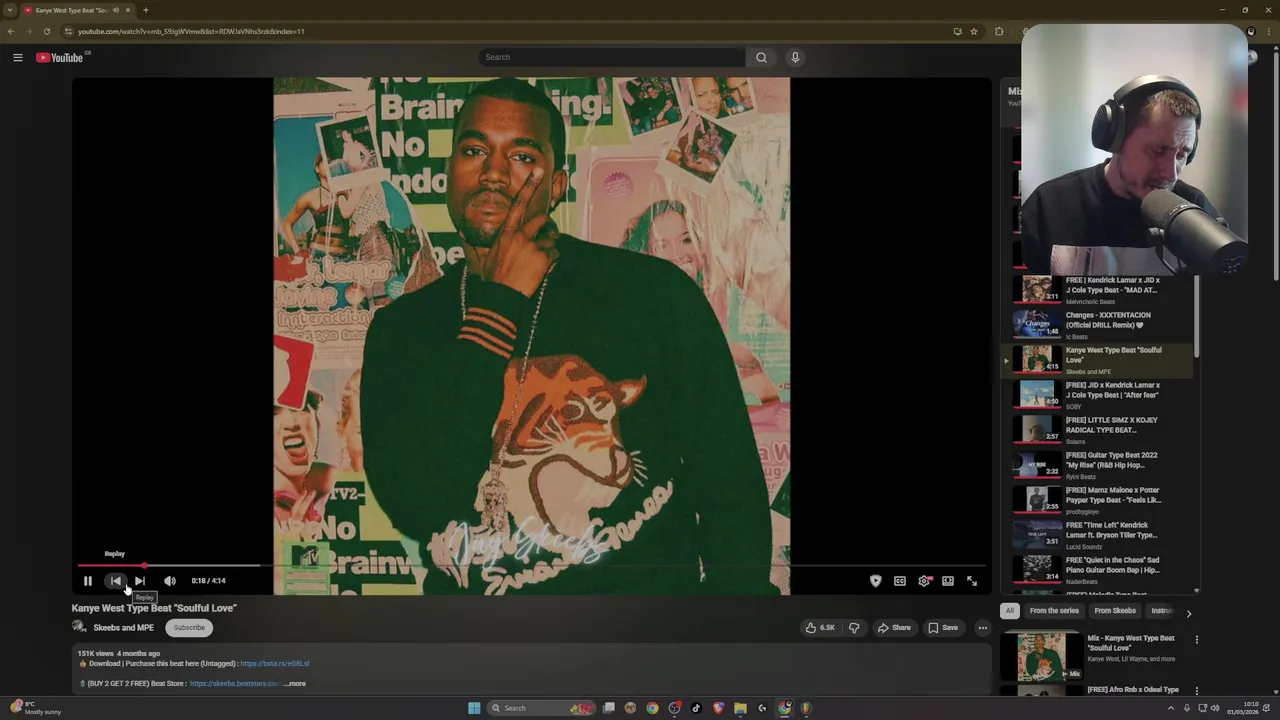Mute the tab via its audio icon

(x=116, y=10)
